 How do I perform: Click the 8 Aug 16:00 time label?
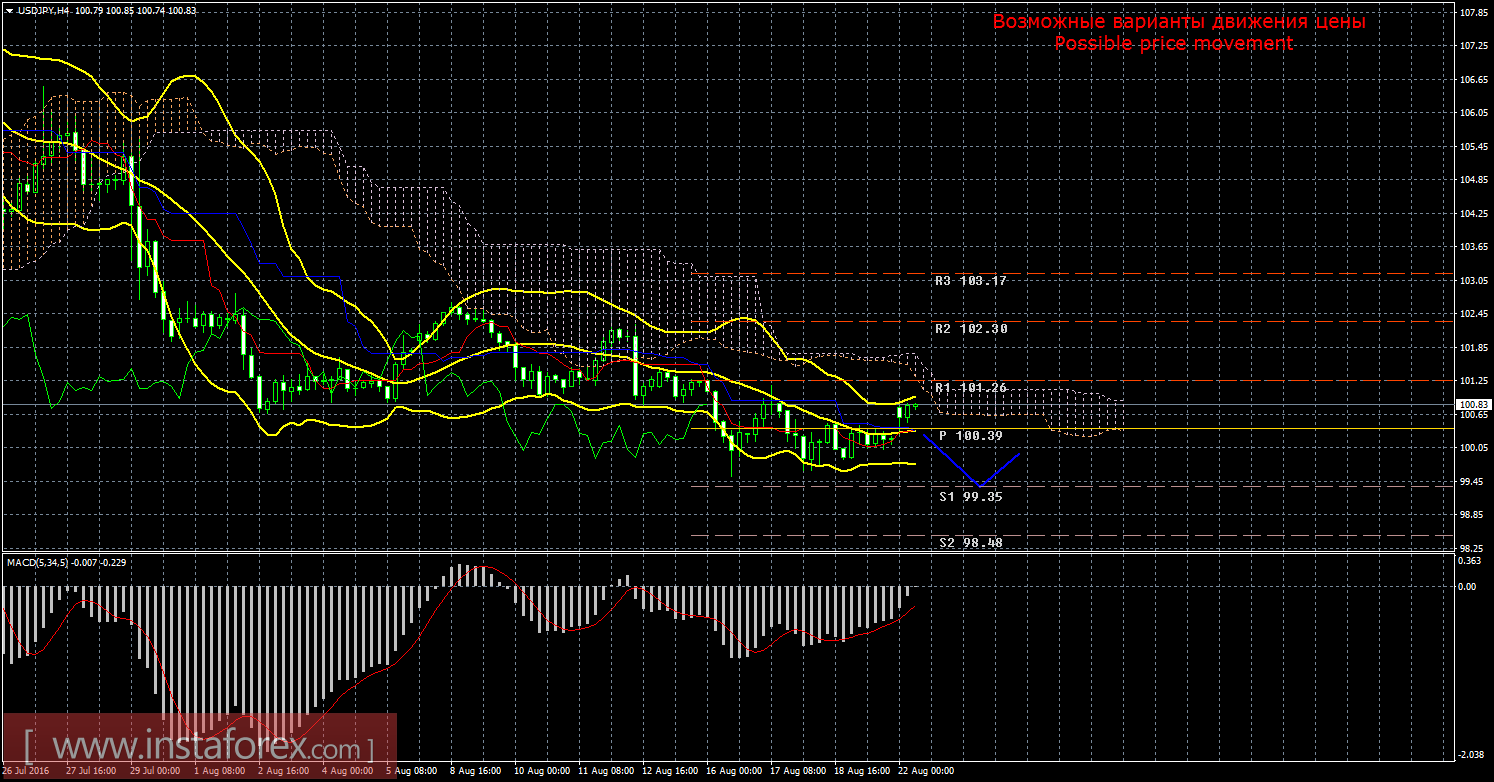click(x=474, y=772)
